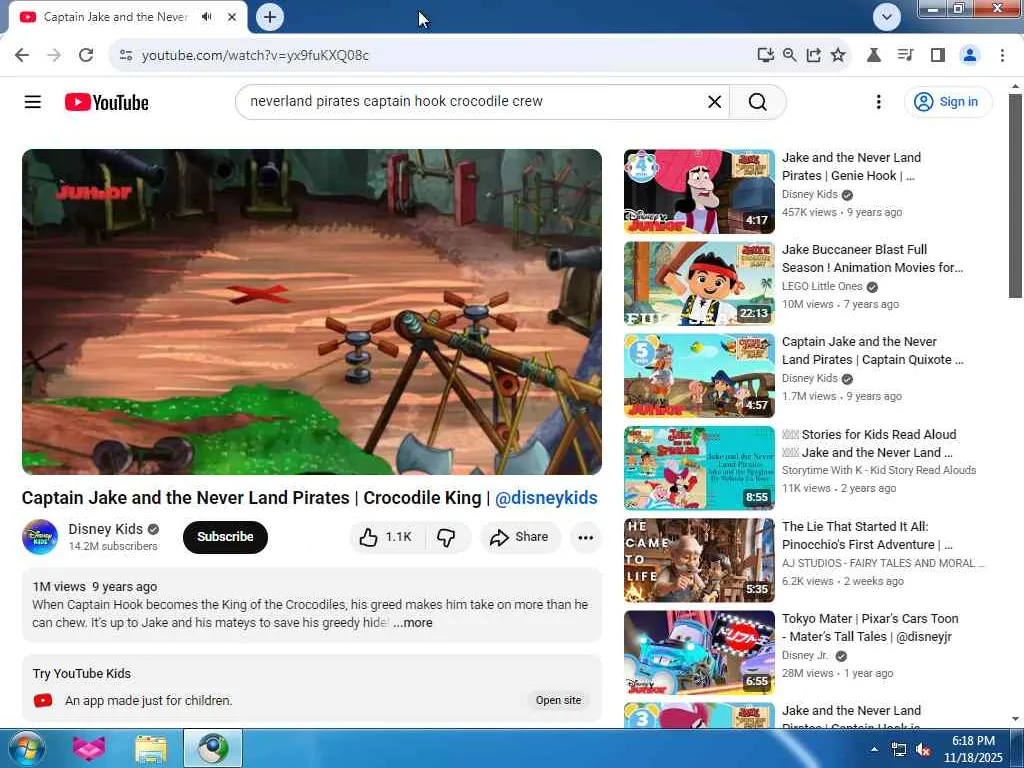
Task: Toggle the browser side panel icon
Action: tap(938, 55)
